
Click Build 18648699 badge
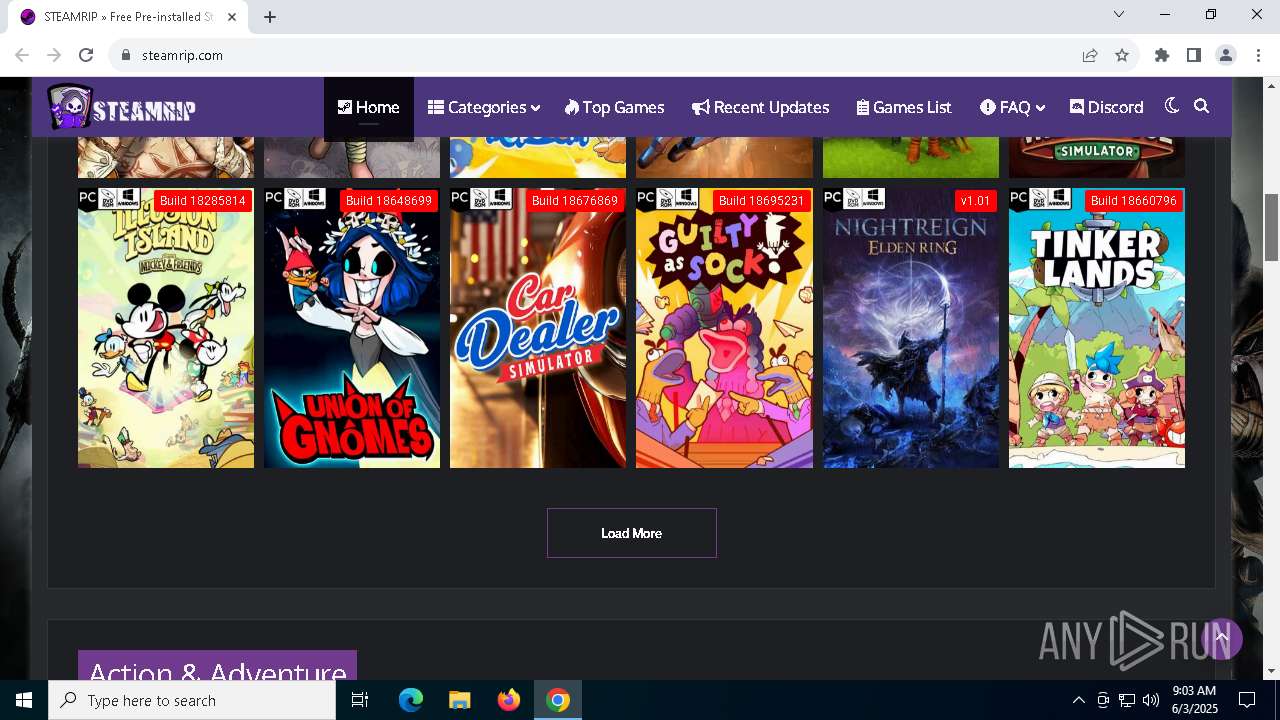pyautogui.click(x=389, y=201)
